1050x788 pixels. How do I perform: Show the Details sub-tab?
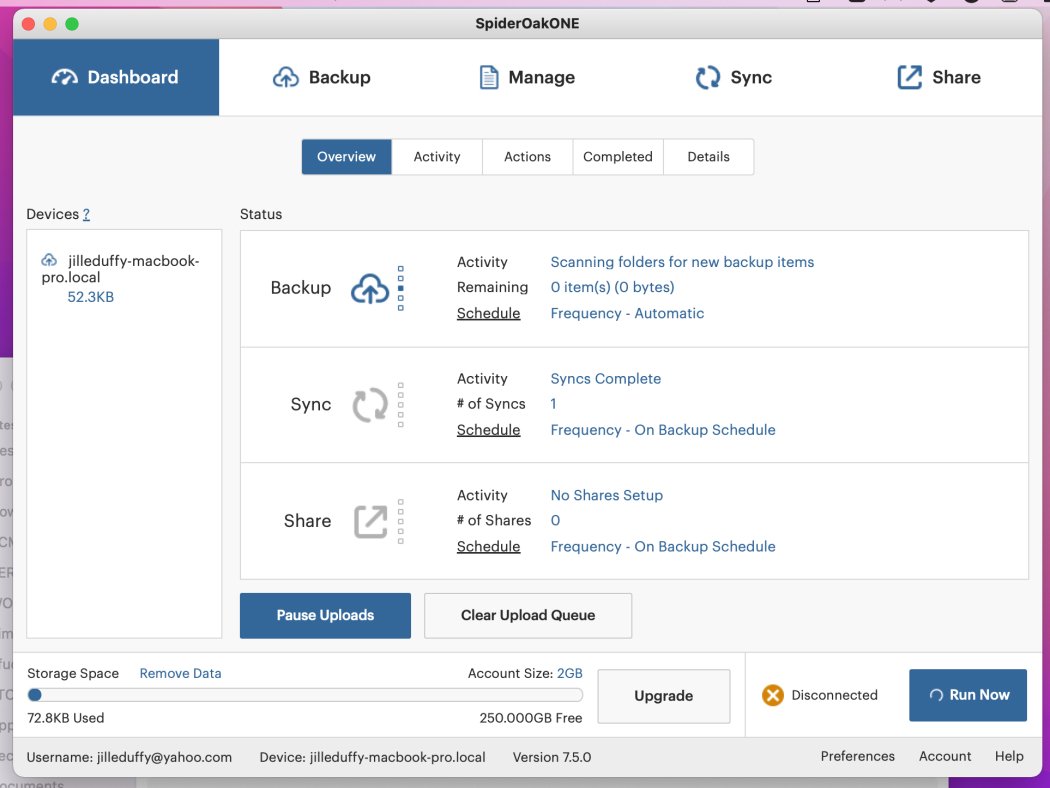[708, 157]
